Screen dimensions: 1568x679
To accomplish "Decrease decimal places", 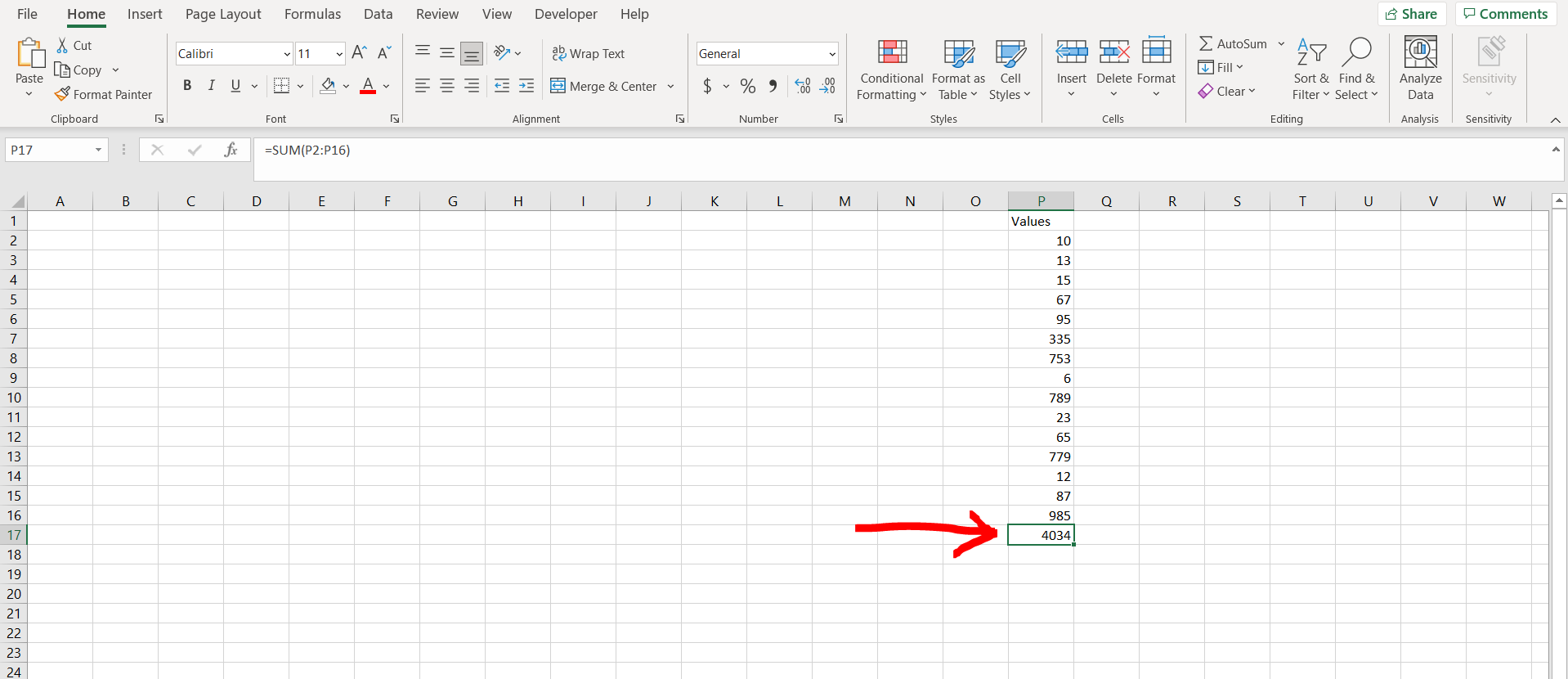I will coord(828,86).
